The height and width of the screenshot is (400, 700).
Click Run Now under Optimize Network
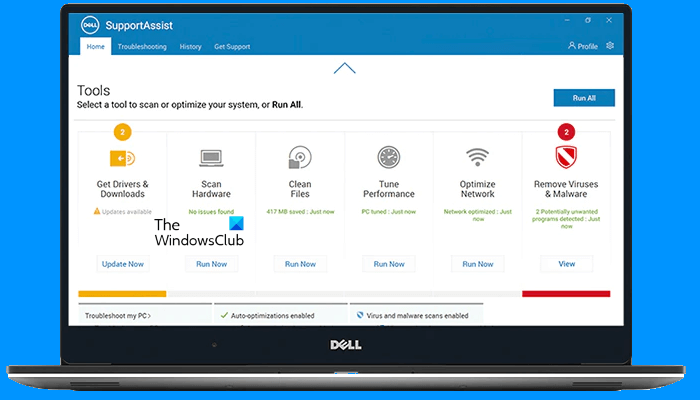coord(478,264)
